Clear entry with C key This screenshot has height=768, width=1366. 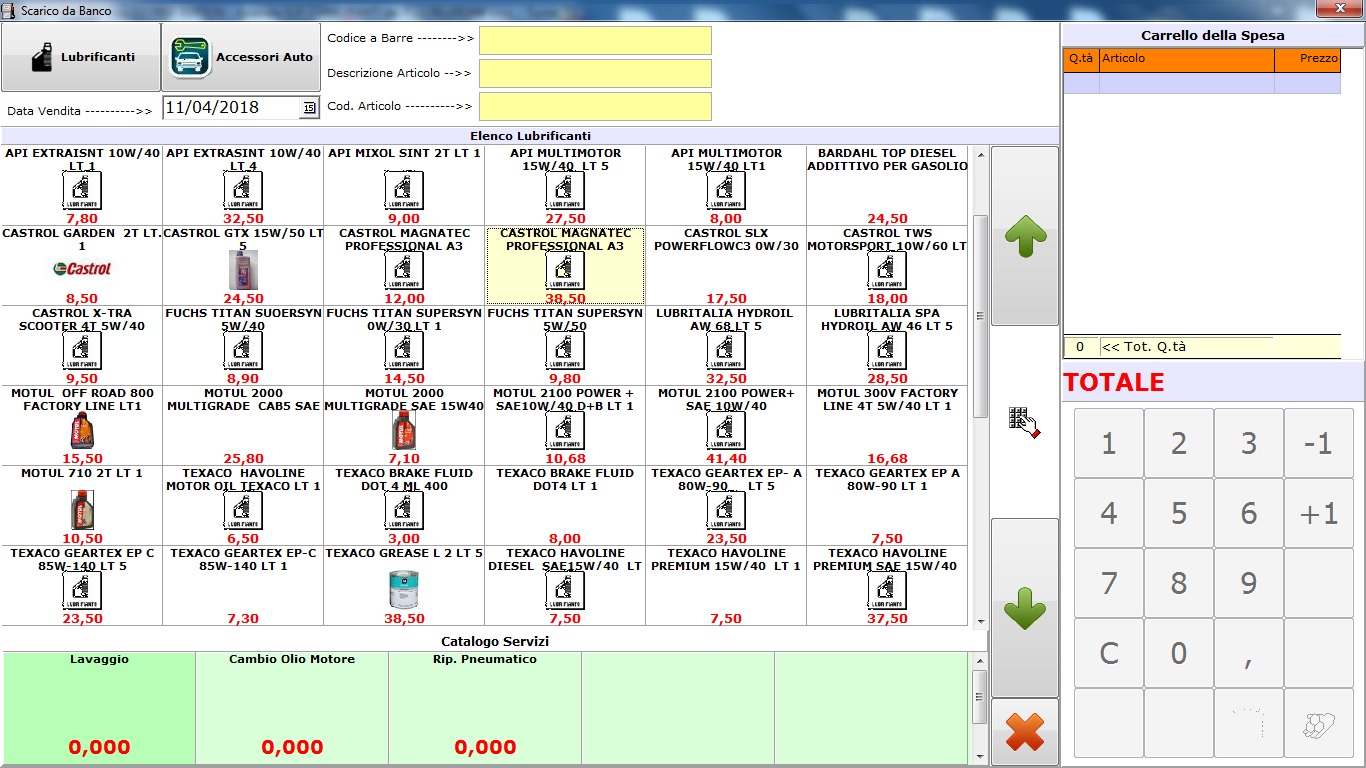tap(1108, 653)
